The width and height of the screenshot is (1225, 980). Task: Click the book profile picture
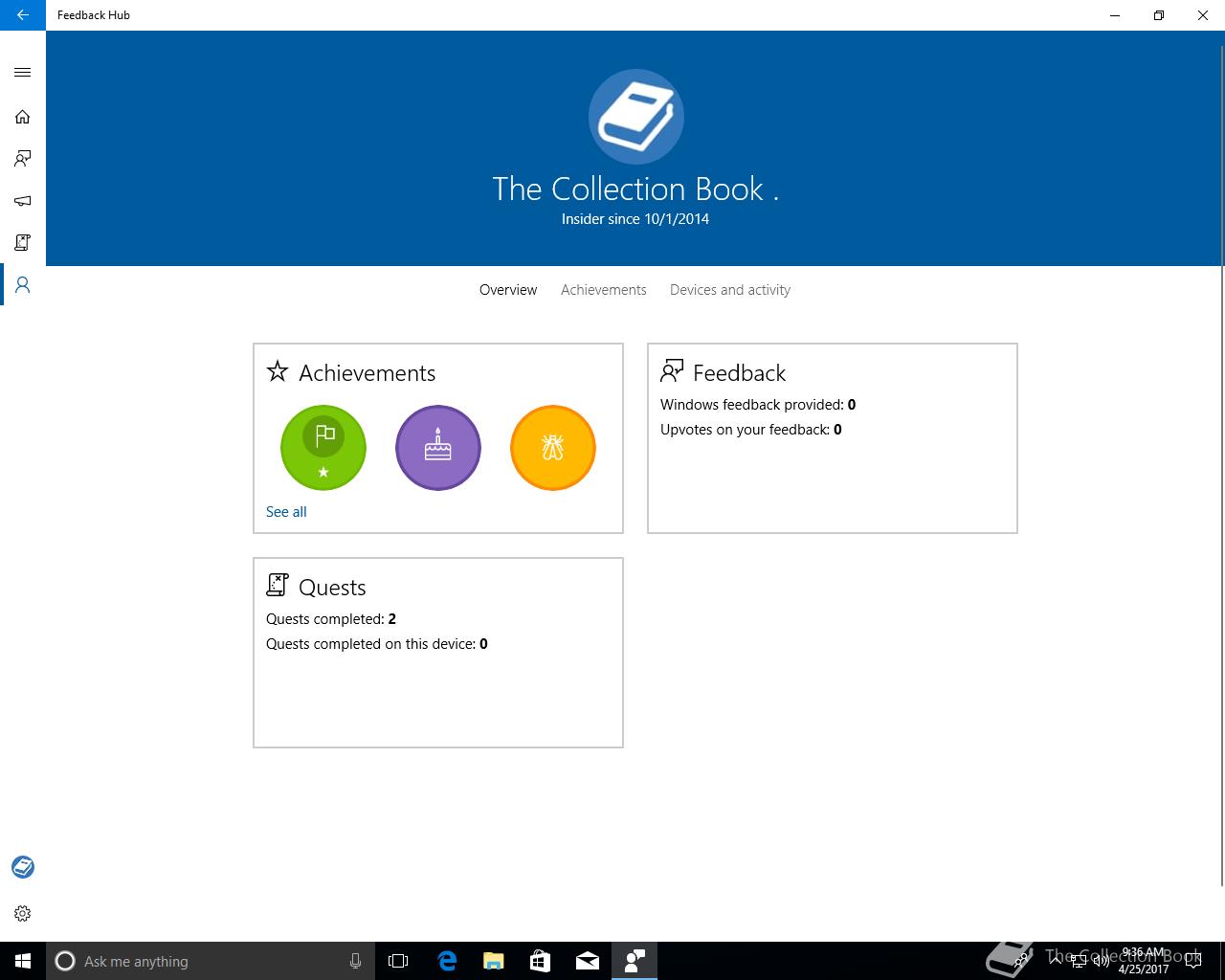point(636,117)
